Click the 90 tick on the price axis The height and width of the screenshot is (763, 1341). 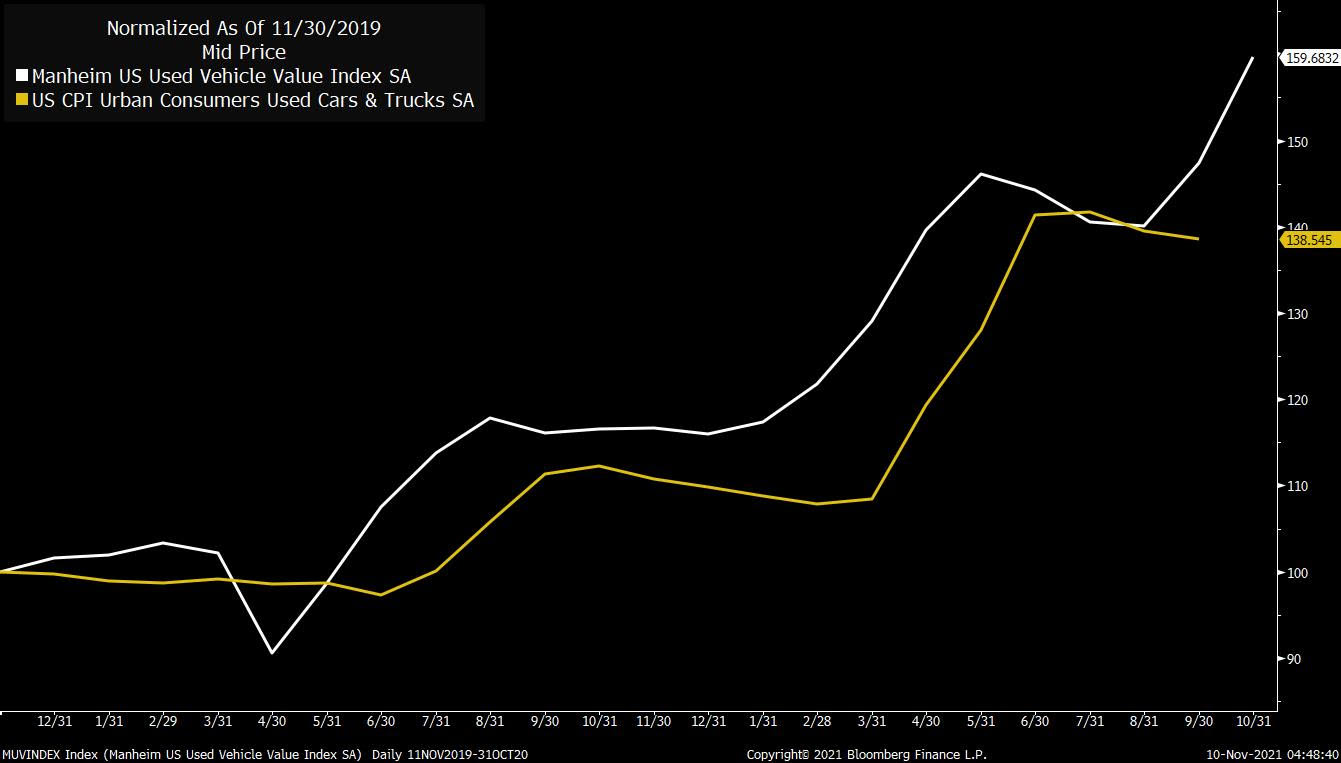(x=1295, y=659)
